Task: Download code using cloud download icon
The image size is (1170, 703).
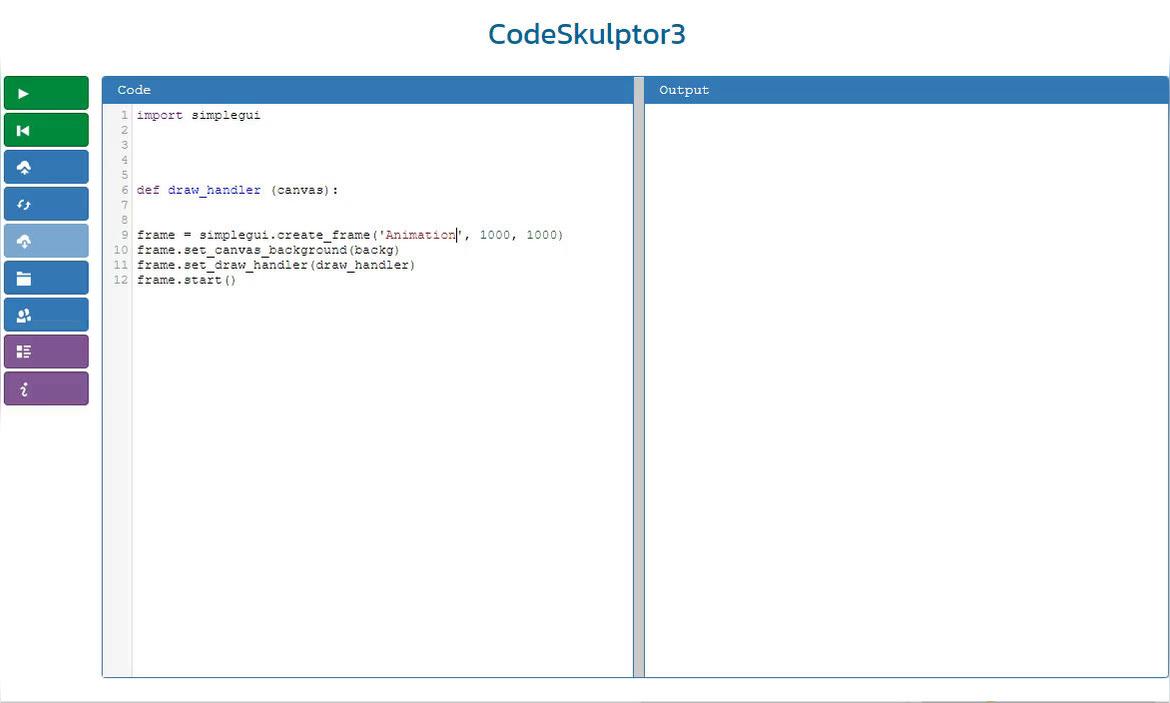Action: [x=46, y=241]
